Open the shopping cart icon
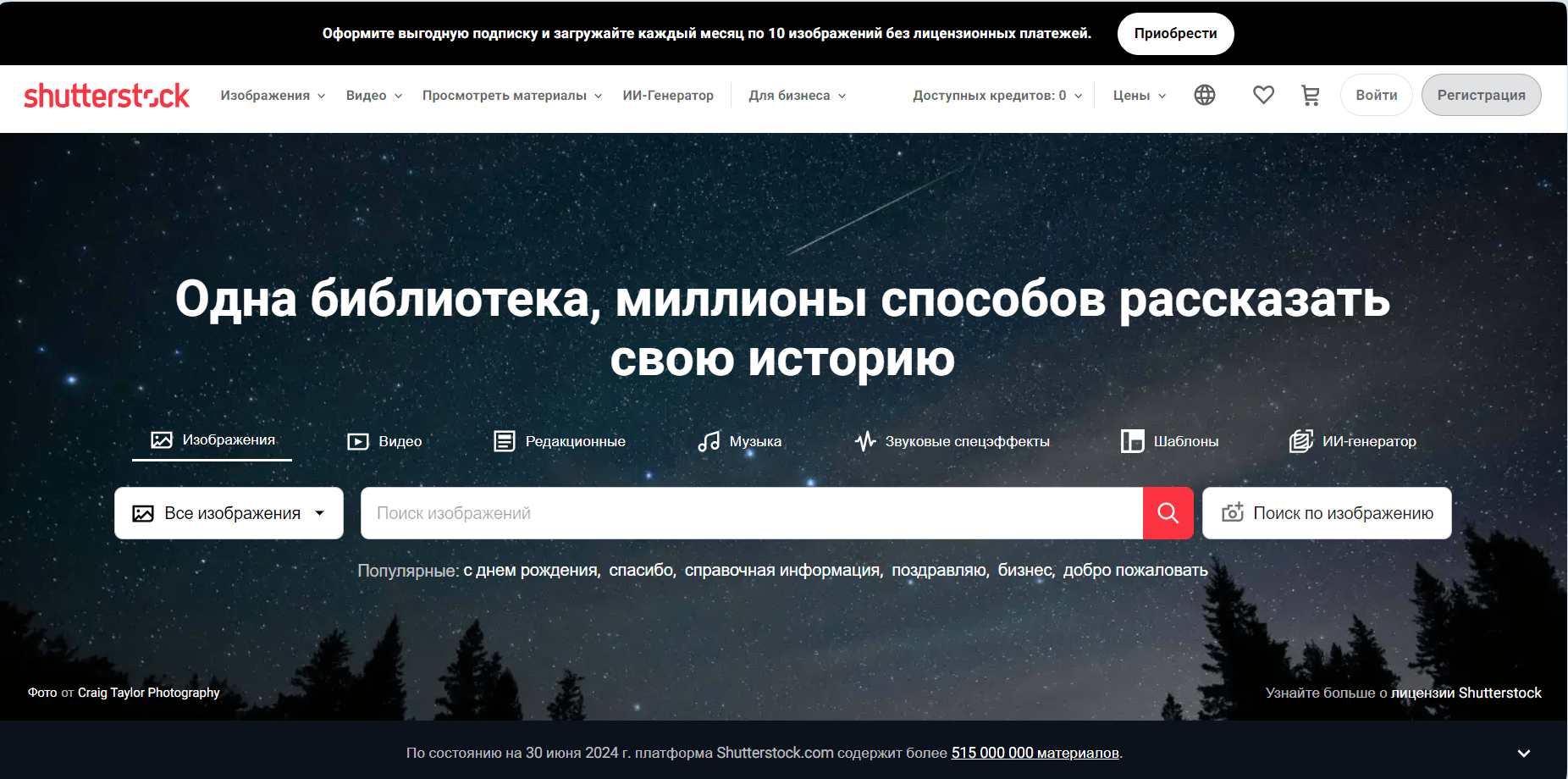Screen dimensions: 1568x779 [x=1310, y=96]
